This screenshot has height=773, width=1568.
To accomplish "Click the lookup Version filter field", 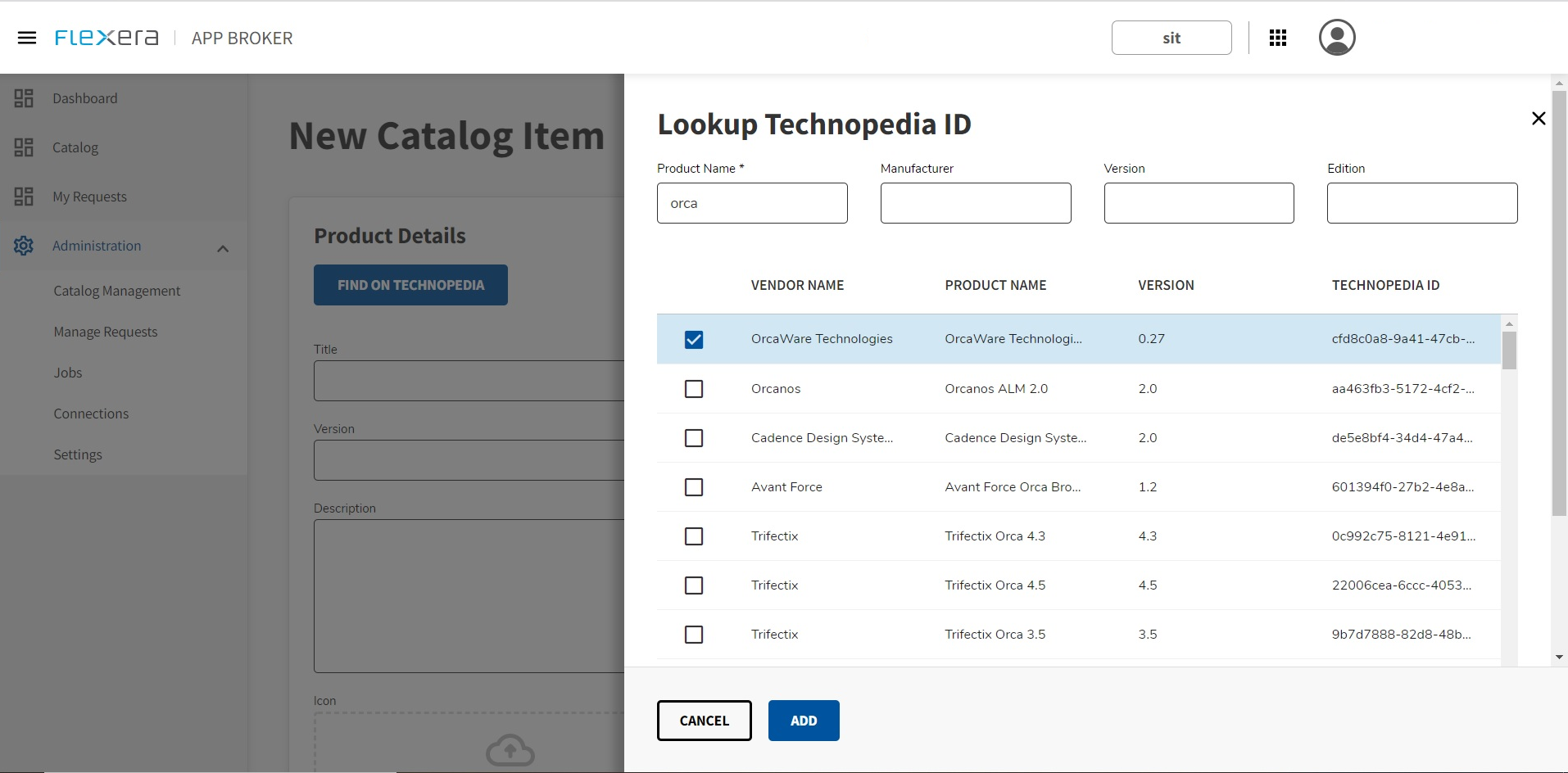I will 1199,203.
